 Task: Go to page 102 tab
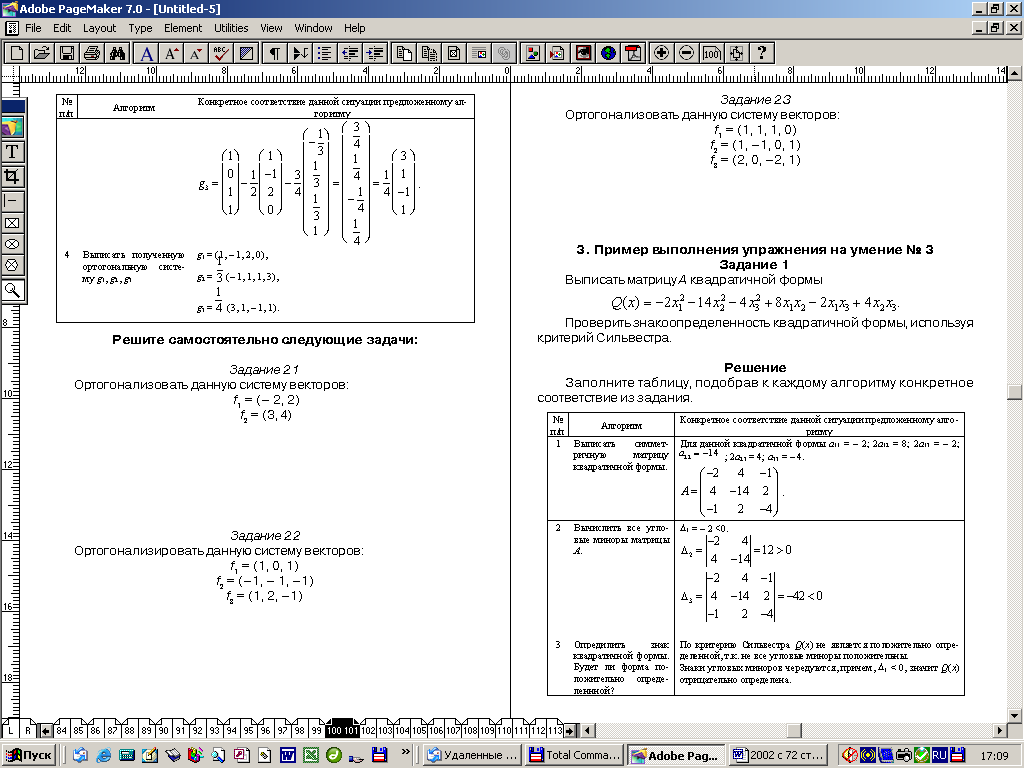click(x=368, y=730)
